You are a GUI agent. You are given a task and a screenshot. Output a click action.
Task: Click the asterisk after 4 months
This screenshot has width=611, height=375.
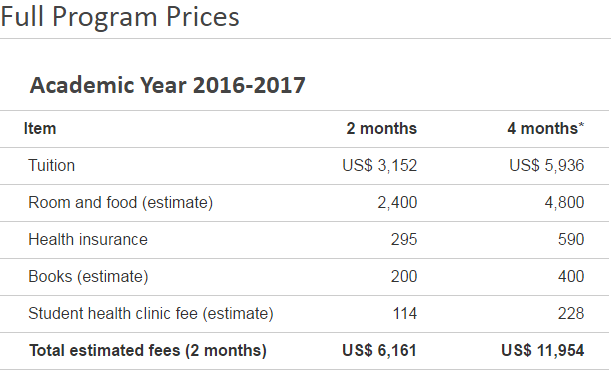point(581,125)
